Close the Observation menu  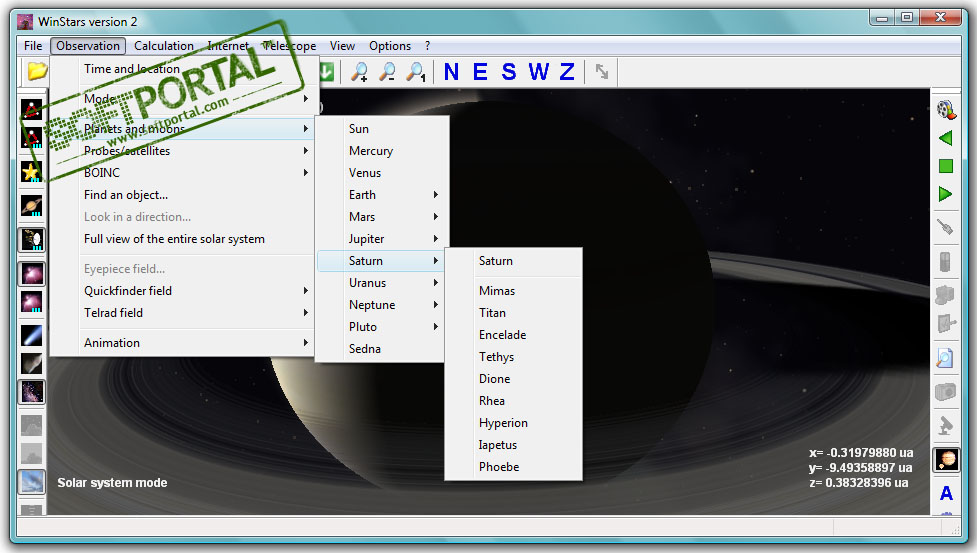pyautogui.click(x=88, y=45)
